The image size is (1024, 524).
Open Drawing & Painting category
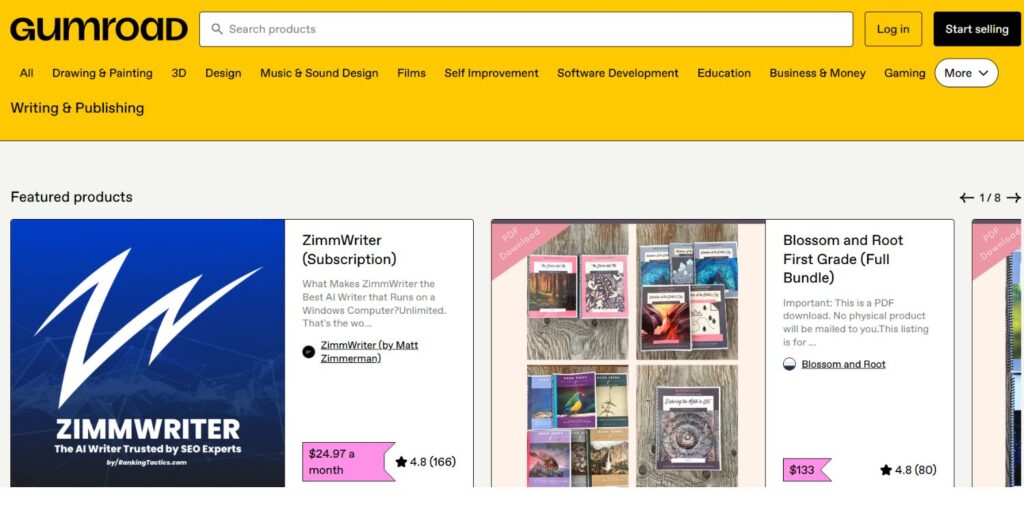(103, 73)
